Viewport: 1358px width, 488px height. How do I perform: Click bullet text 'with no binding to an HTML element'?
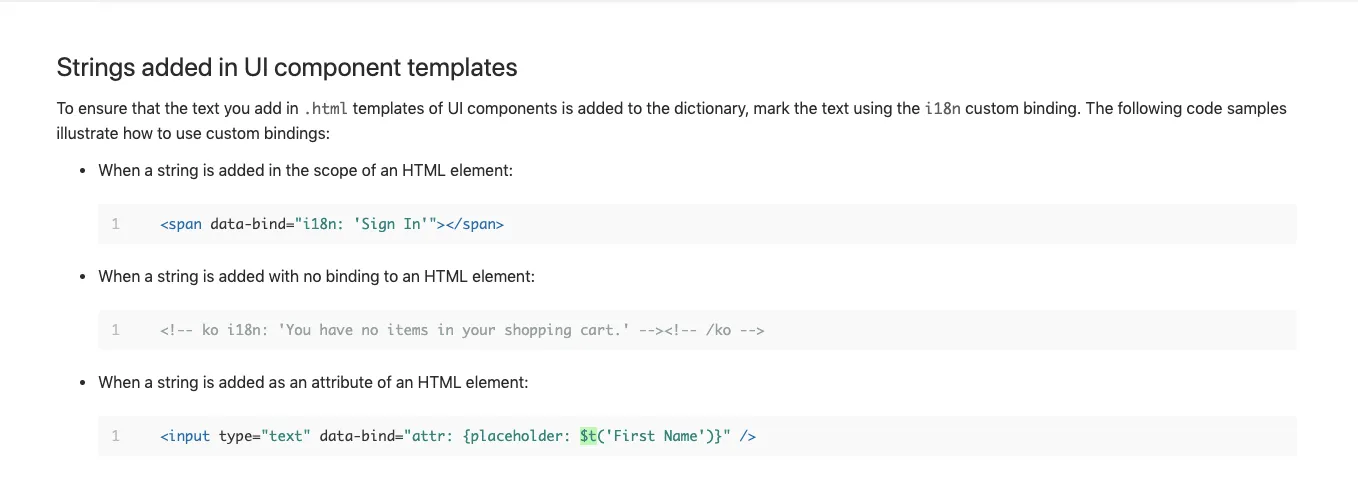click(316, 276)
